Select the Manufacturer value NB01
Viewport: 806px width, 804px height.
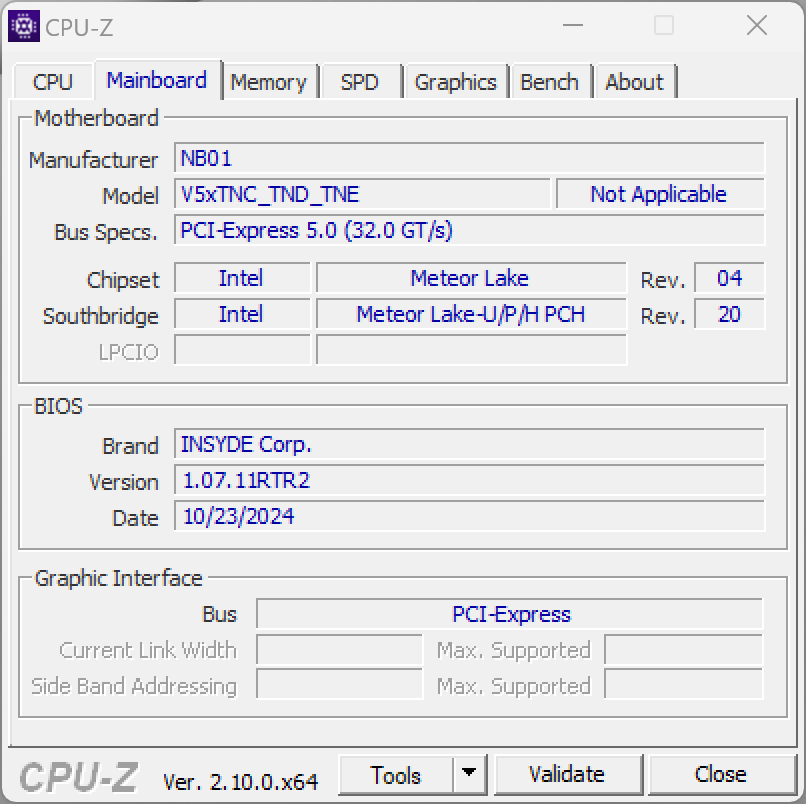(x=469, y=158)
